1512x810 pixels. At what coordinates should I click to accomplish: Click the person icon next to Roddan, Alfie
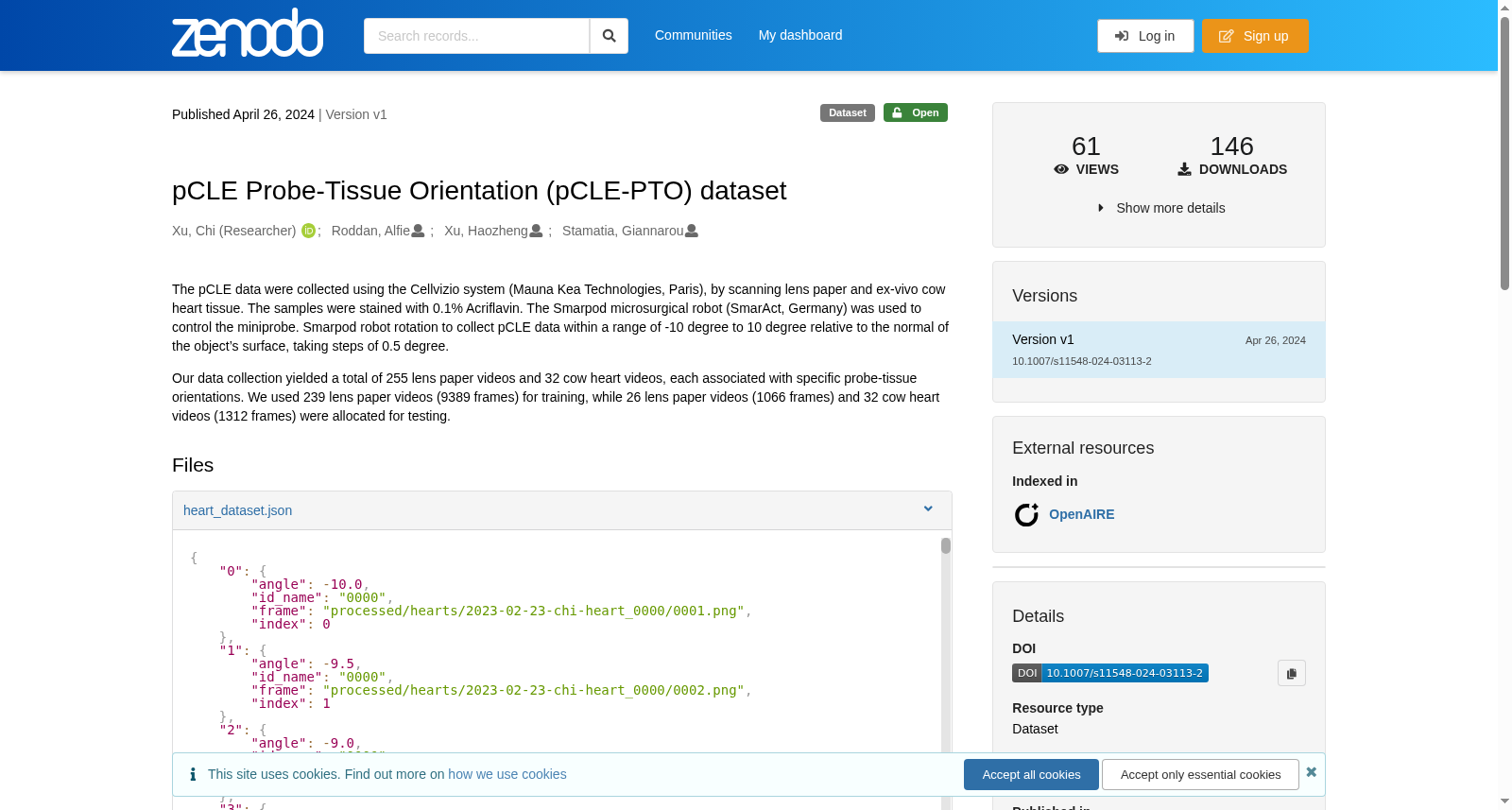[x=418, y=231]
